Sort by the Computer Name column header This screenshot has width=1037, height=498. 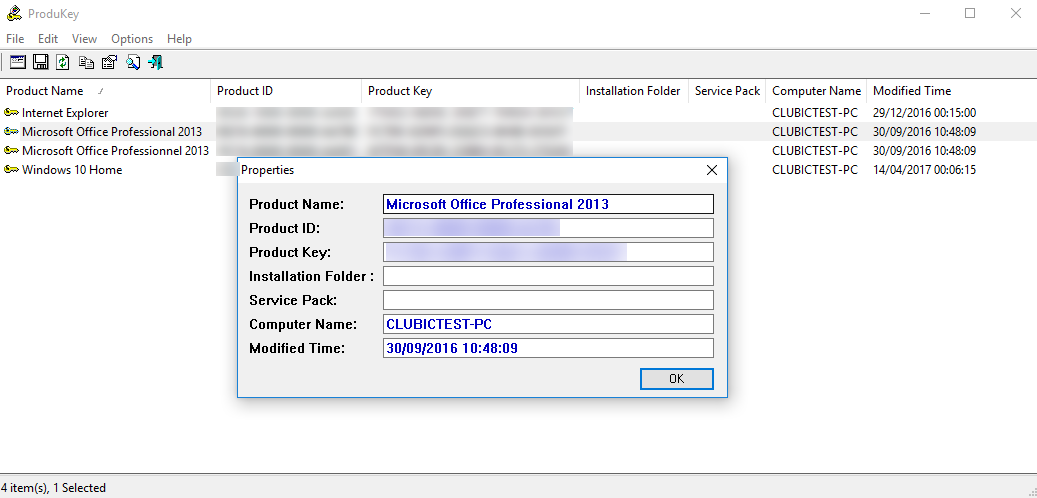(x=816, y=91)
